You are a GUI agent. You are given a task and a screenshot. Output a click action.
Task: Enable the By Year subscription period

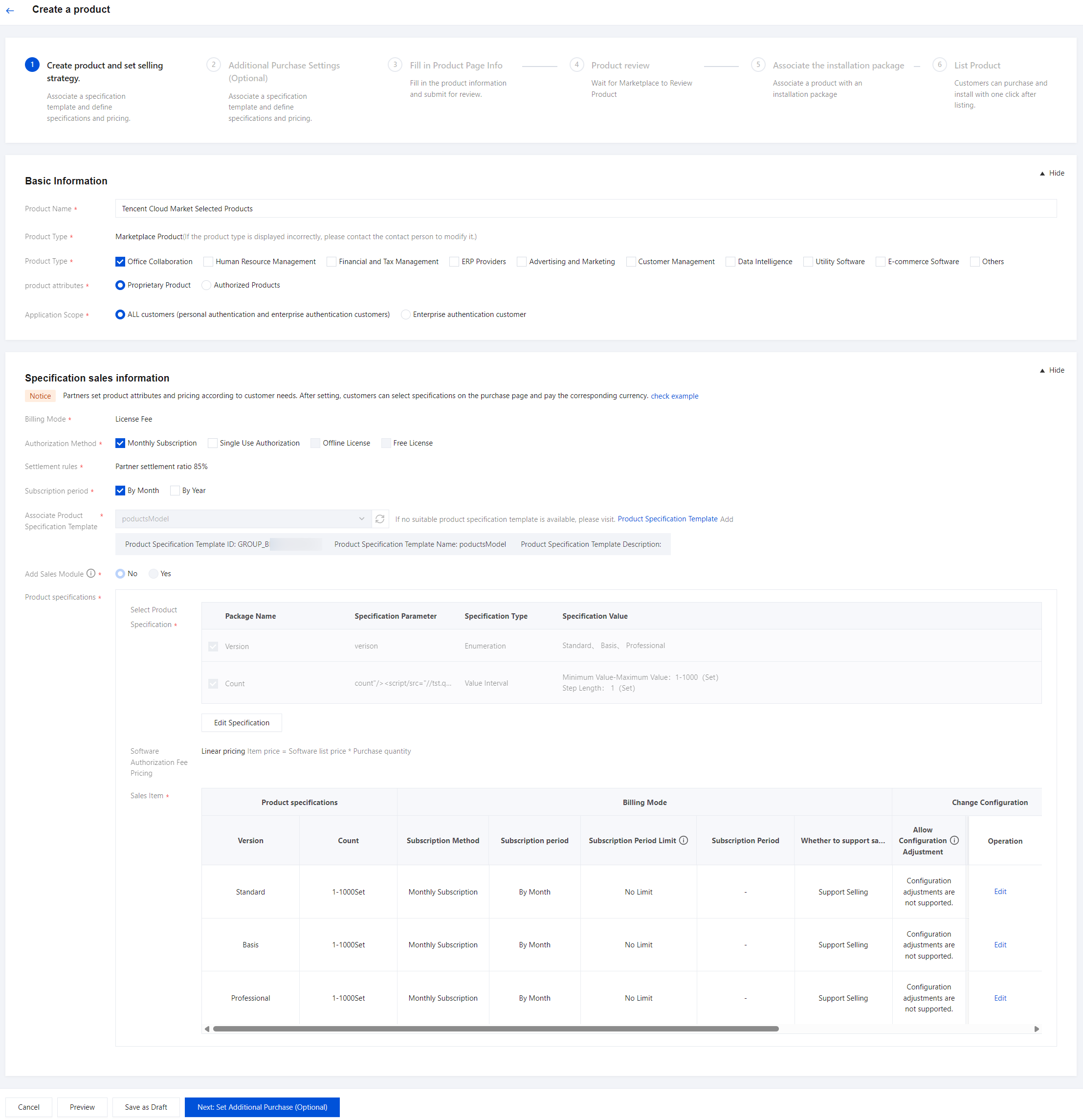coord(176,491)
